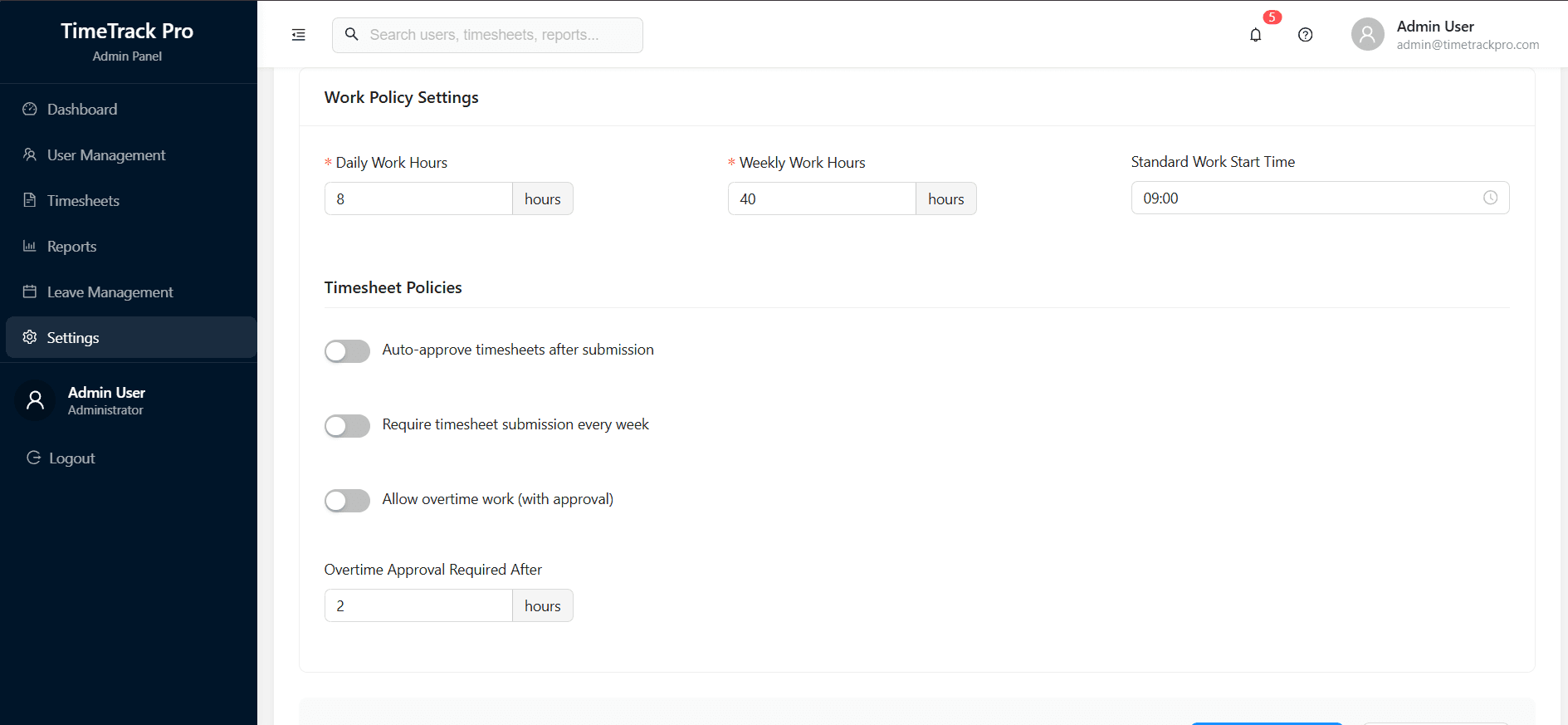1568x725 pixels.
Task: Open time picker via clock icon
Action: [1491, 198]
